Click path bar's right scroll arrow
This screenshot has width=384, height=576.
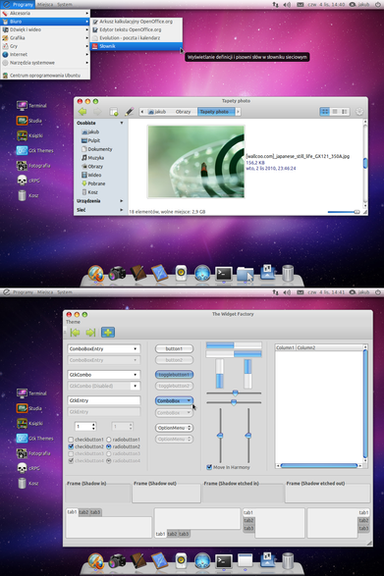tap(238, 112)
